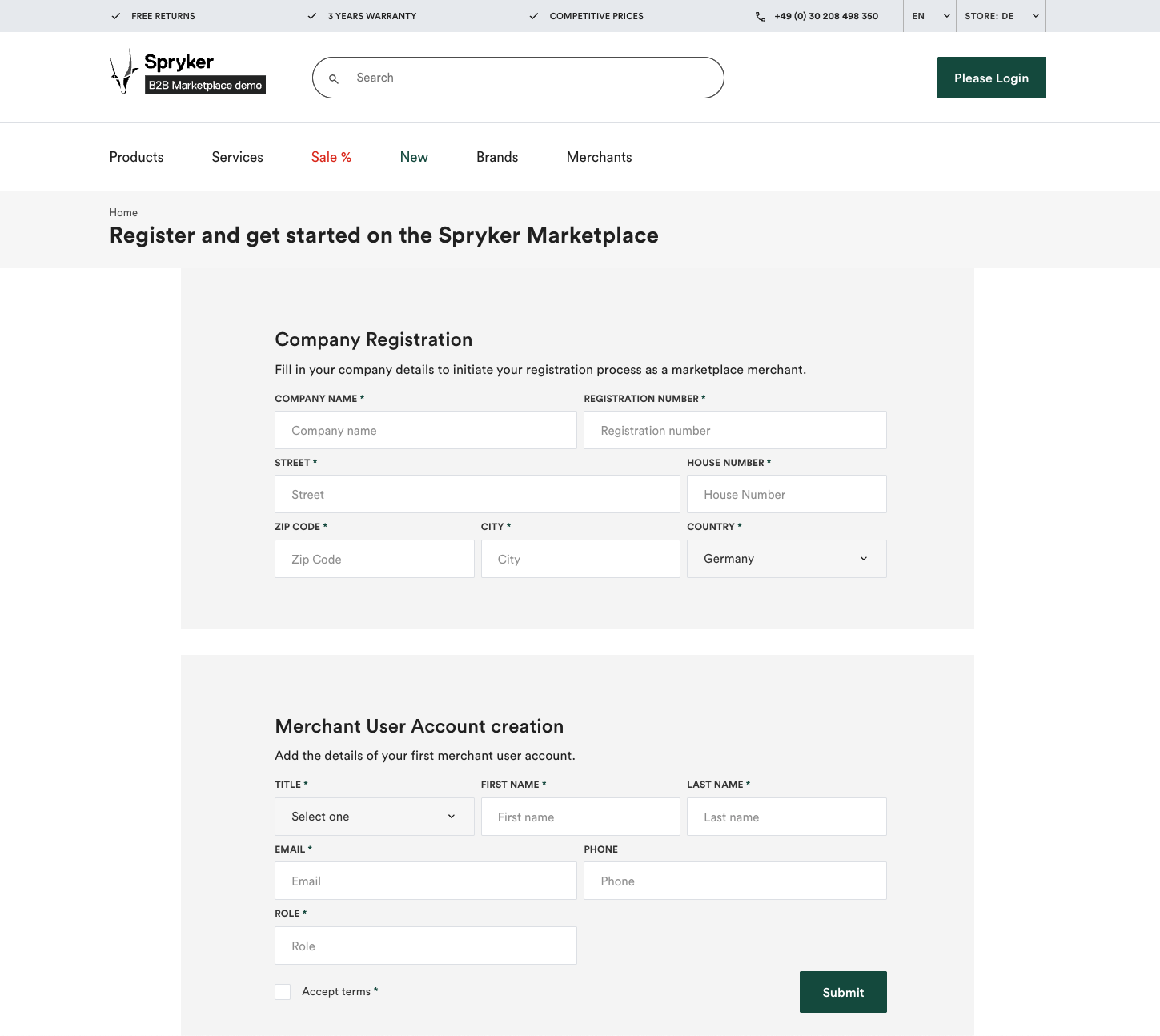This screenshot has width=1160, height=1036.
Task: Switch to the Products menu
Action: pyautogui.click(x=136, y=157)
